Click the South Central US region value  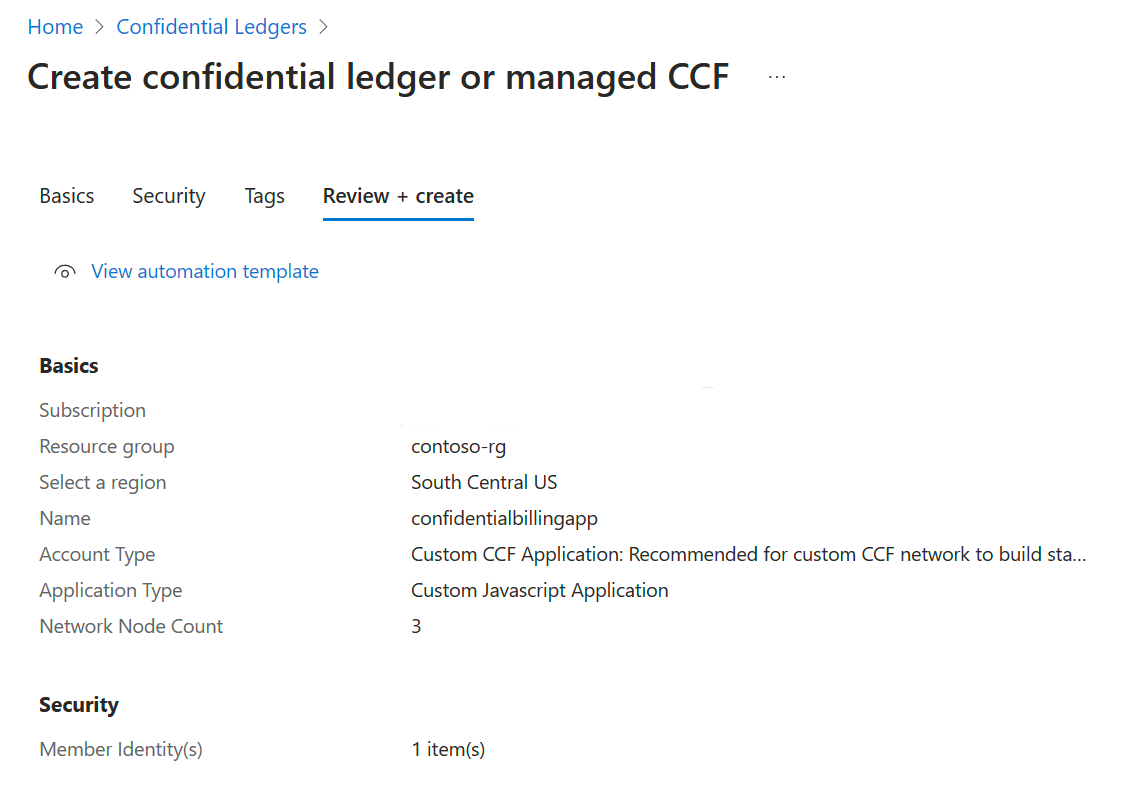(x=484, y=482)
